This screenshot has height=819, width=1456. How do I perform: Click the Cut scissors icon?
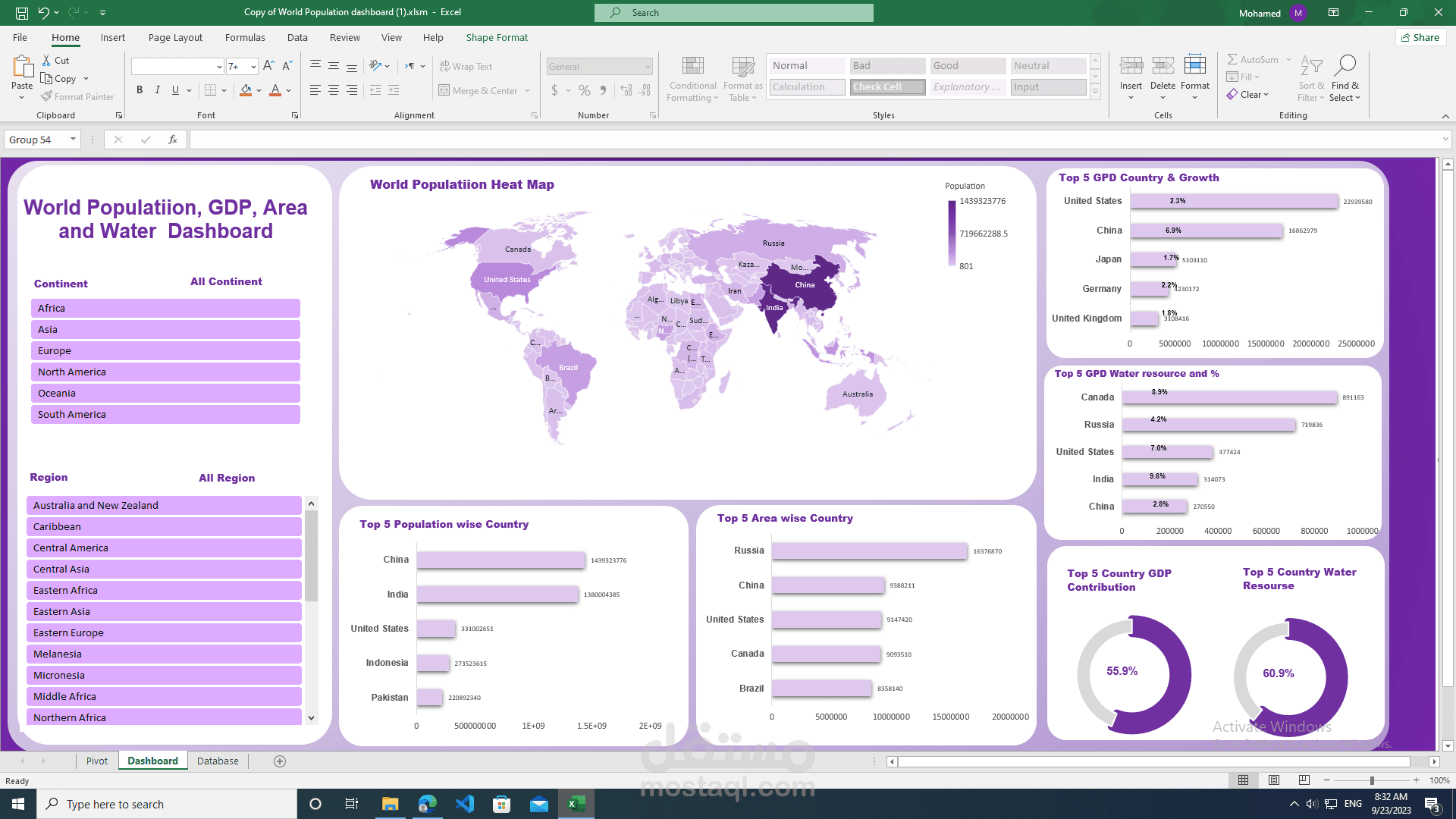(x=47, y=61)
